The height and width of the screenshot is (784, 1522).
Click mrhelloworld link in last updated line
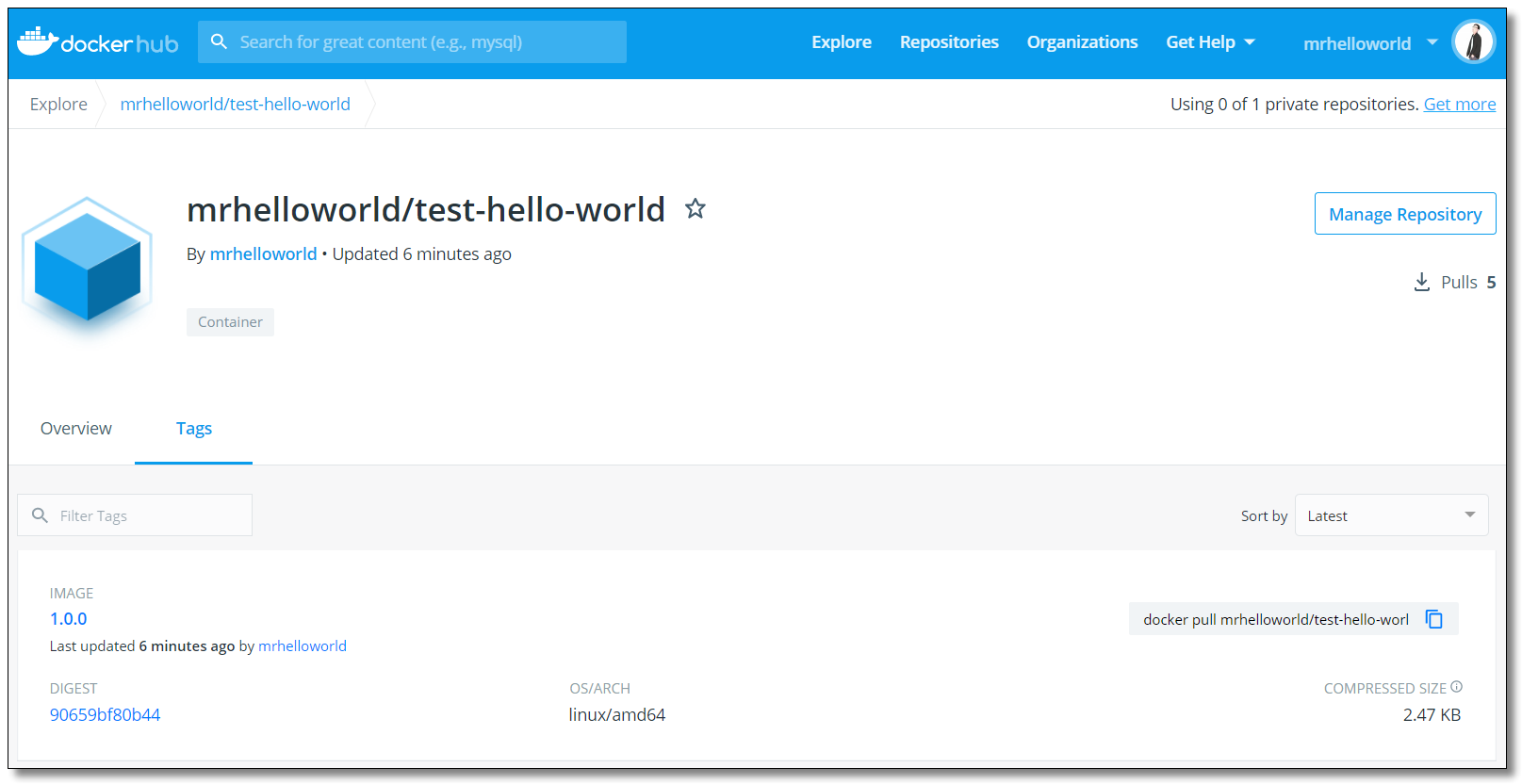coord(303,646)
